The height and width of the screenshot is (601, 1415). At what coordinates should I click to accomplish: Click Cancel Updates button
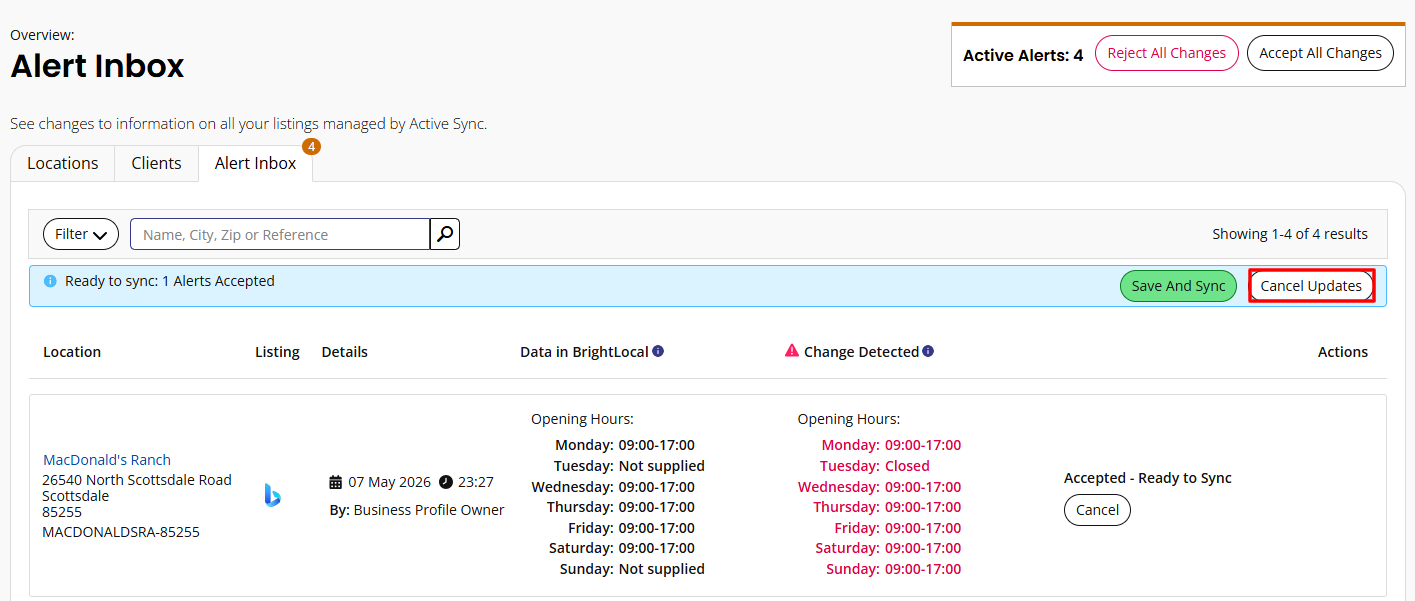[x=1311, y=286]
